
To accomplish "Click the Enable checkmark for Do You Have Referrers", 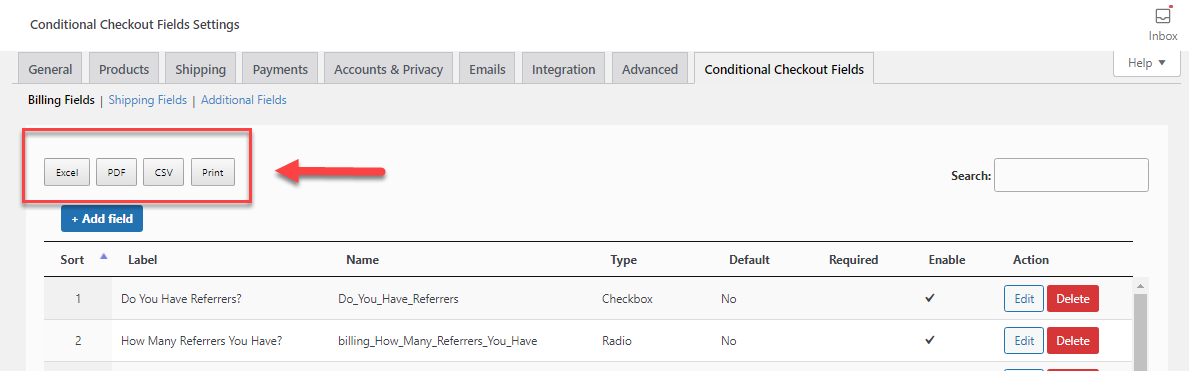I will click(x=930, y=298).
